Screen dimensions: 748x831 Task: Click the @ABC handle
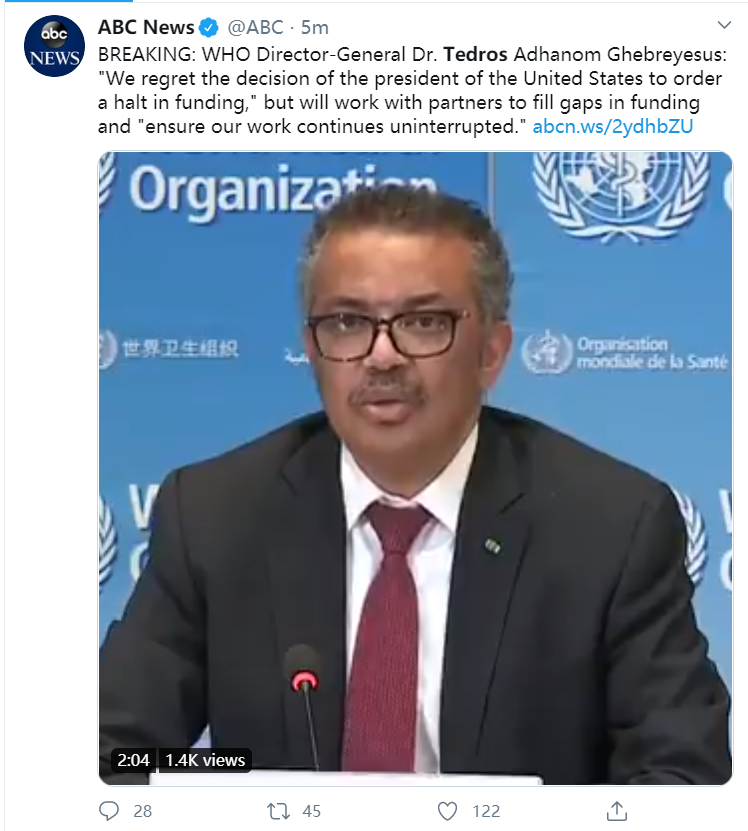click(x=256, y=28)
